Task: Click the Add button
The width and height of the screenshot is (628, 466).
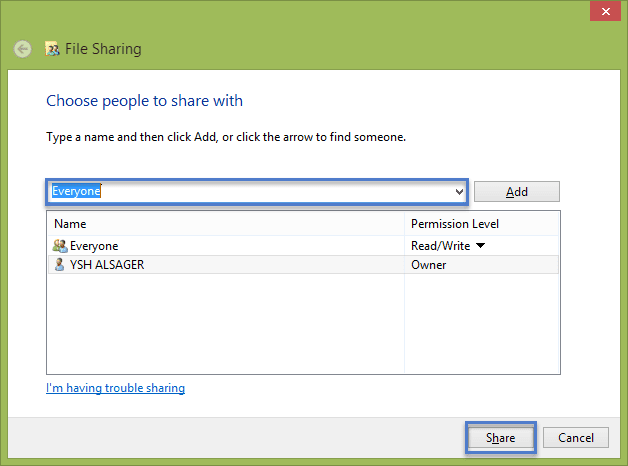Action: [517, 192]
